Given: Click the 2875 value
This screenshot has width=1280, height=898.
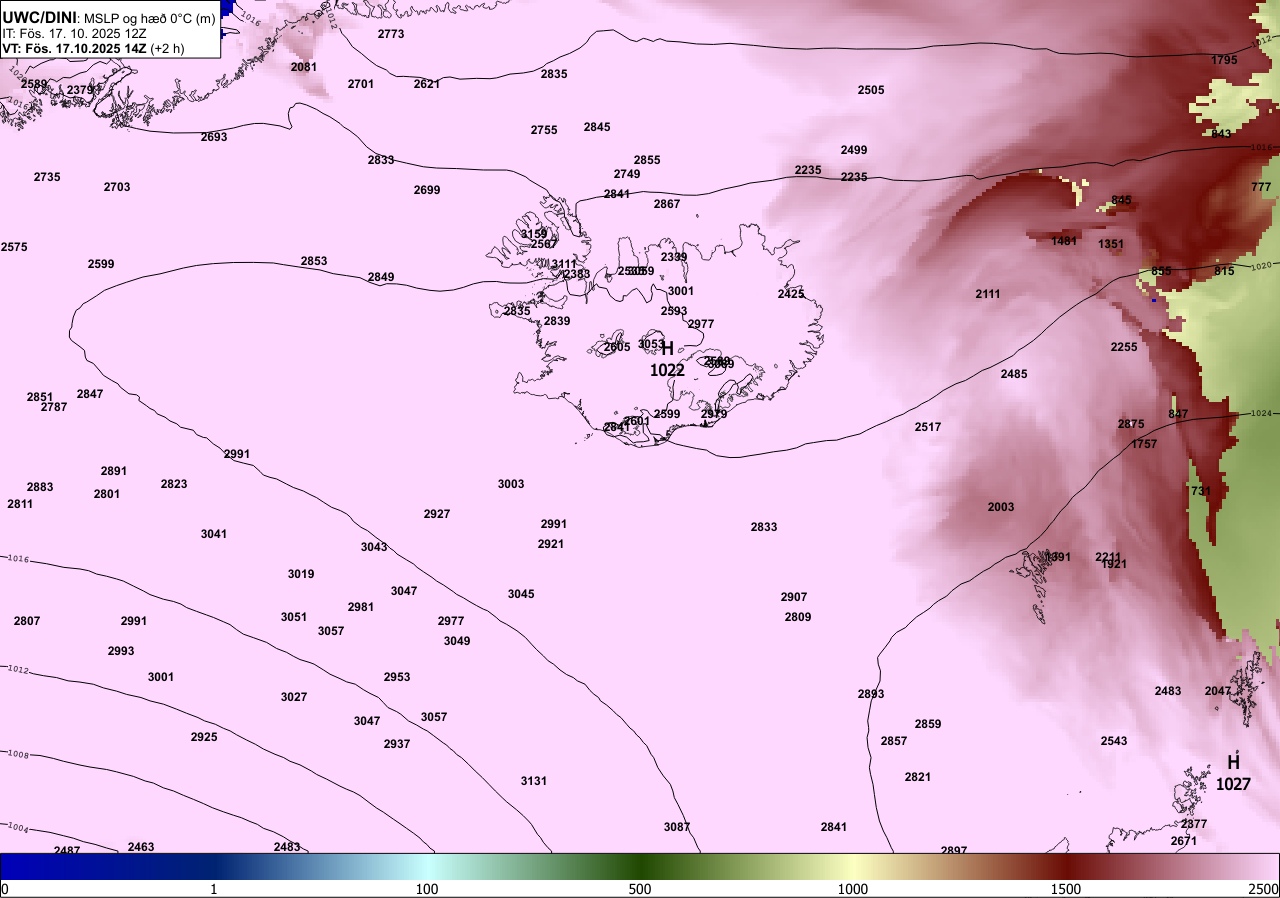Looking at the screenshot, I should tap(1131, 424).
